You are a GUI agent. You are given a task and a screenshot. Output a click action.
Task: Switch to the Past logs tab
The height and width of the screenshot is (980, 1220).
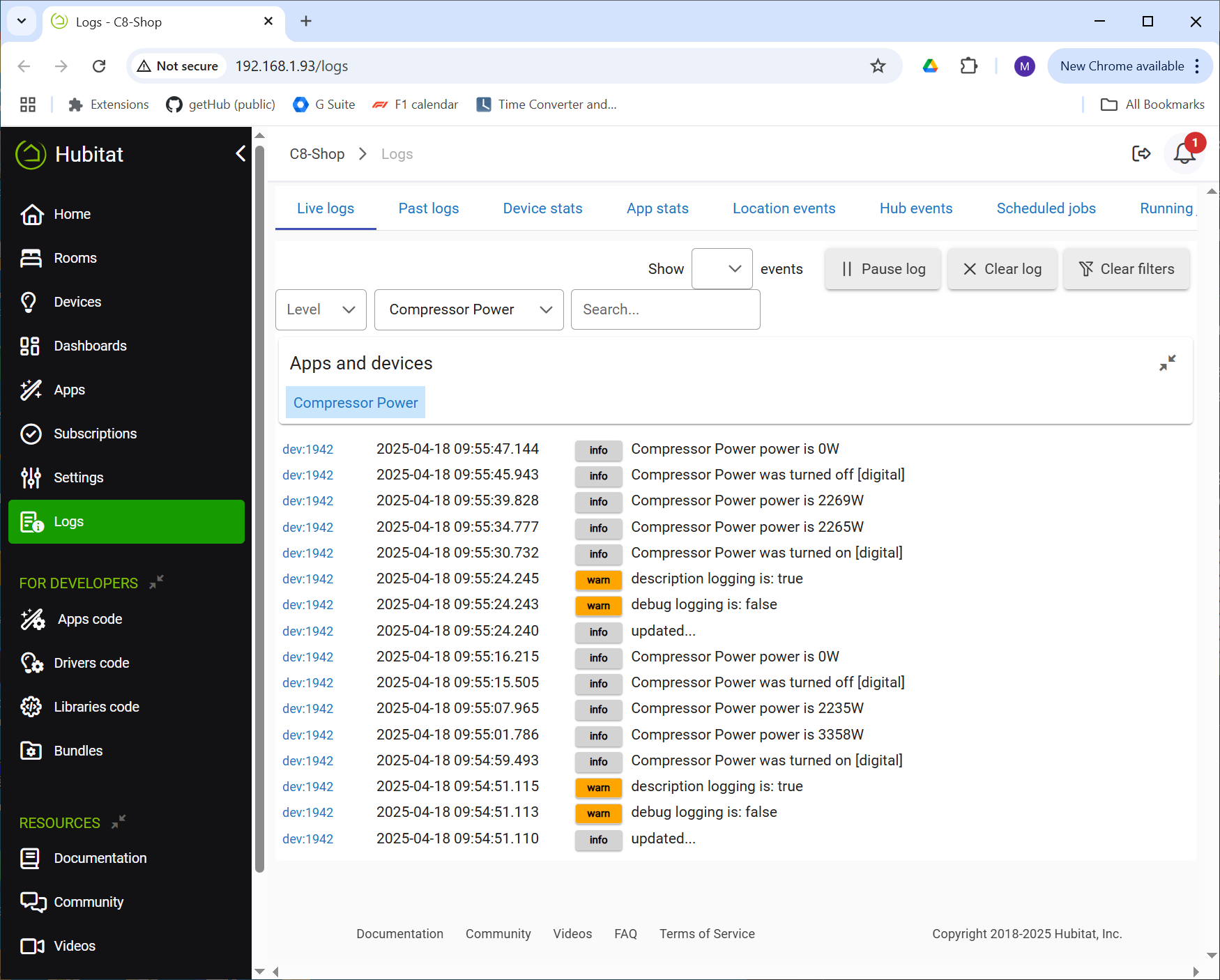pos(429,208)
